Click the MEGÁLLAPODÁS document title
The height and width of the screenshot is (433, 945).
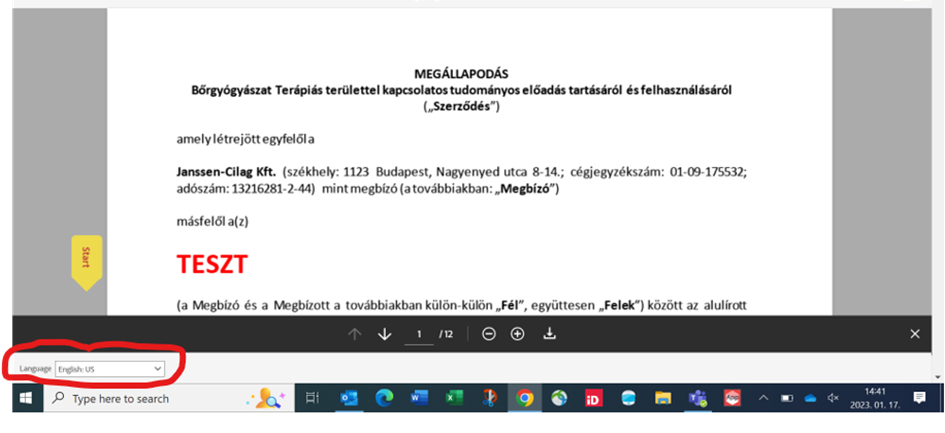[x=462, y=74]
